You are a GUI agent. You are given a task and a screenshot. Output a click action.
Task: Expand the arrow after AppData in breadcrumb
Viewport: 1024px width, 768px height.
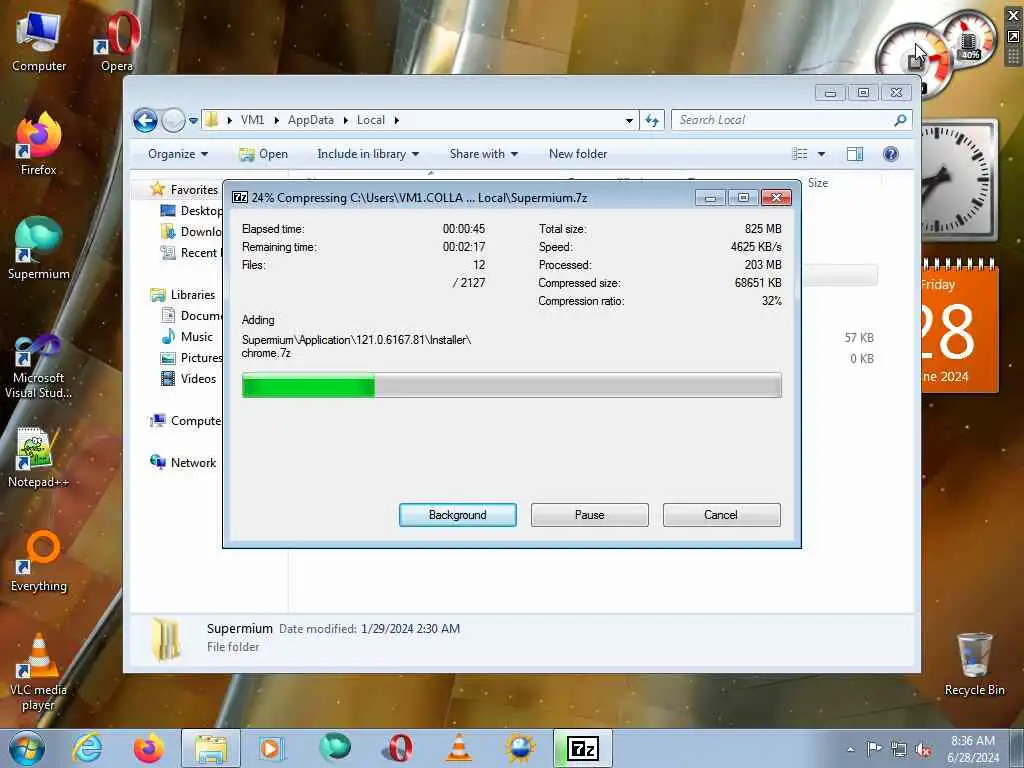[x=346, y=120]
